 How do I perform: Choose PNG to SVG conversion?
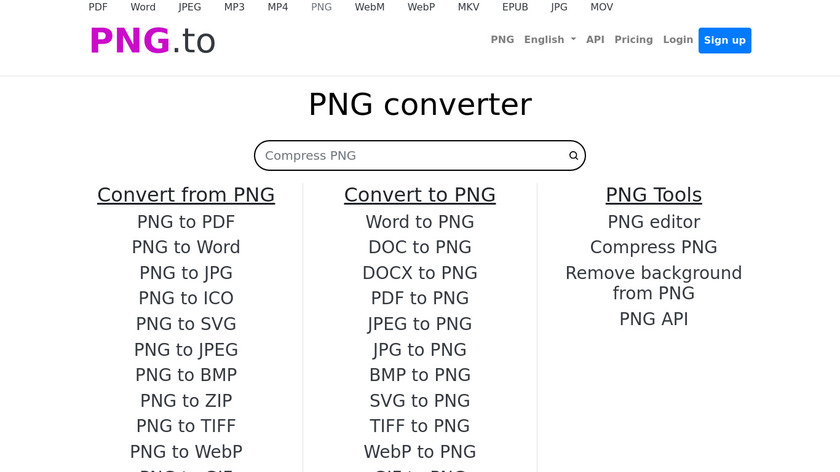pos(186,324)
